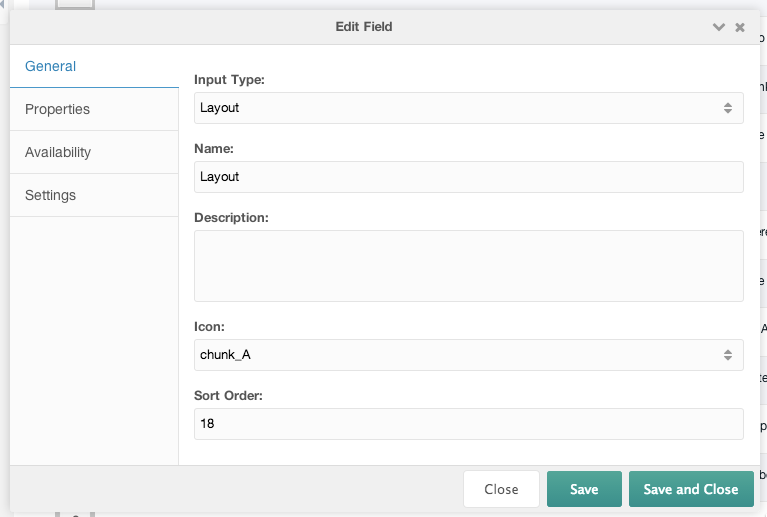The height and width of the screenshot is (517, 767).
Task: Click the Sort Order label
Action: (228, 396)
